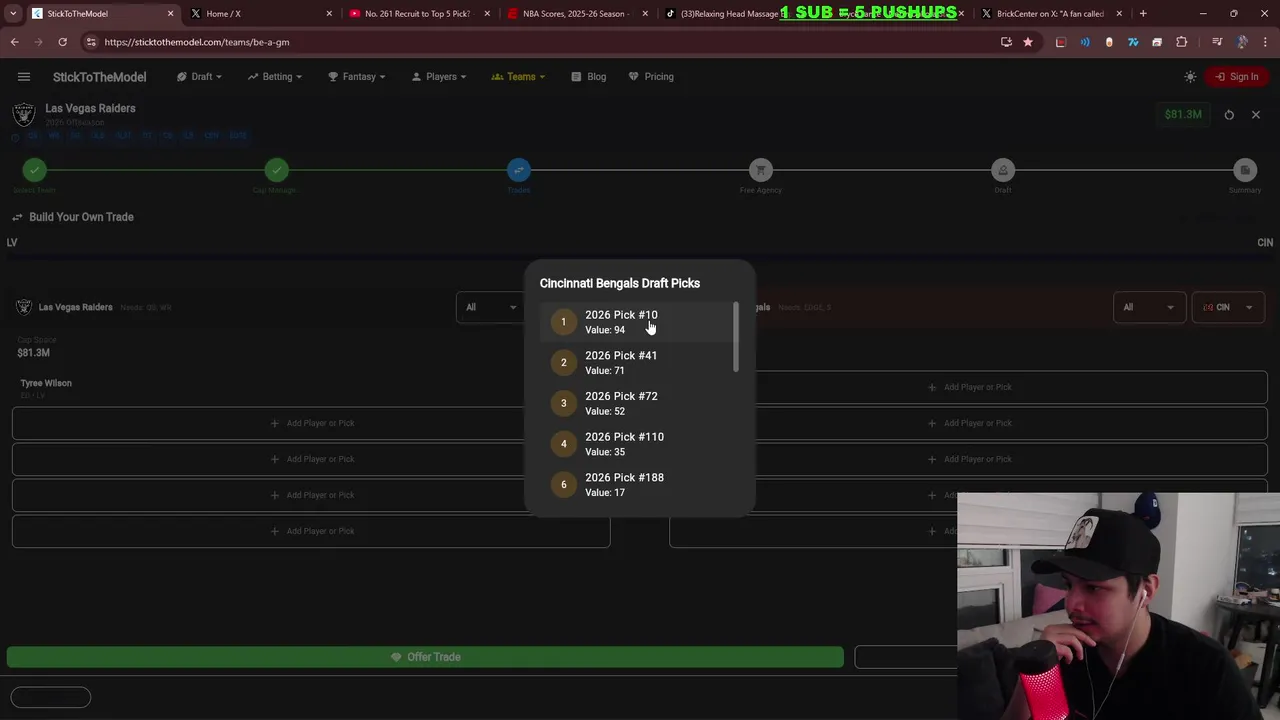Image resolution: width=1280 pixels, height=720 pixels.
Task: Open the Extensions puzzle-piece menu
Action: point(1182,42)
